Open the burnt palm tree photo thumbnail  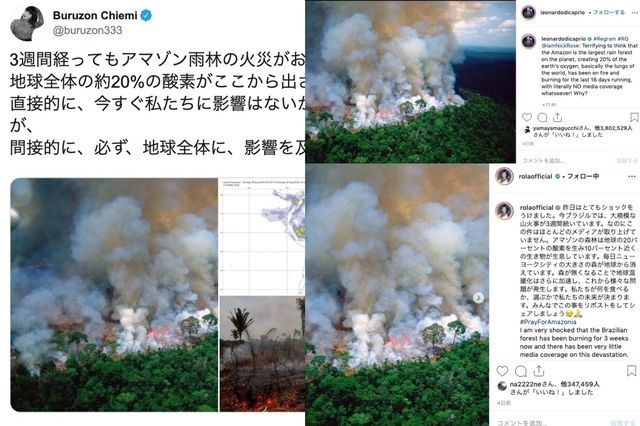pos(262,354)
